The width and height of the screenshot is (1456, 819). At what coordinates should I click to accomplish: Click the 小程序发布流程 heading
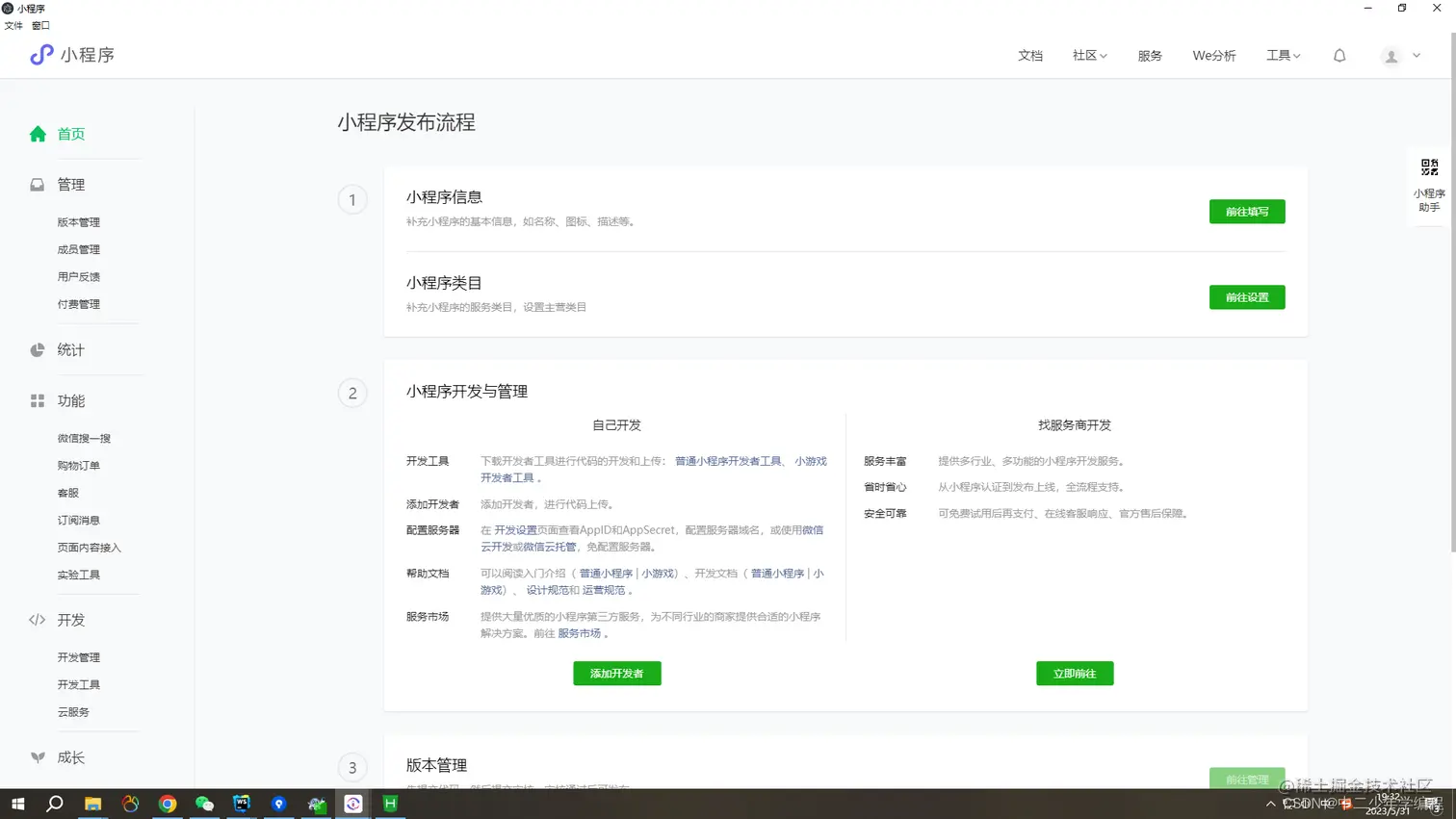click(406, 122)
